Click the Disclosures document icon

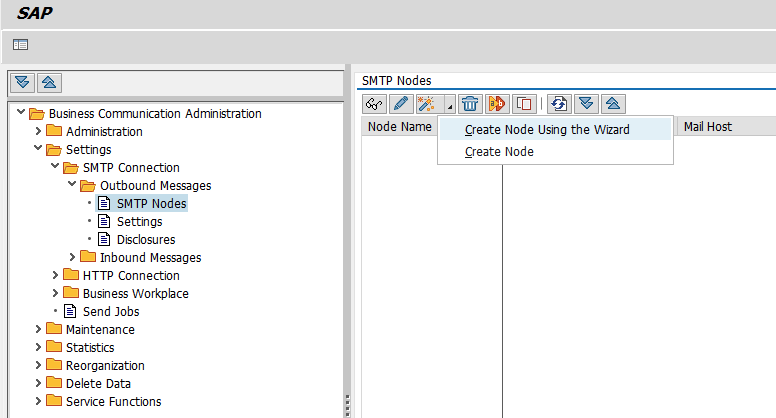(x=104, y=239)
